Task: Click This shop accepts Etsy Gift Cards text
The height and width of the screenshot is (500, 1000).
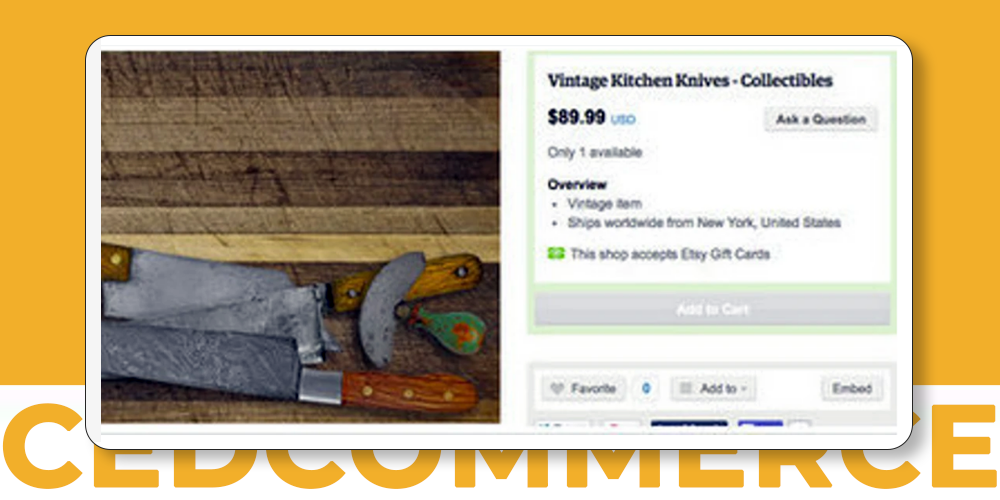Action: [670, 254]
